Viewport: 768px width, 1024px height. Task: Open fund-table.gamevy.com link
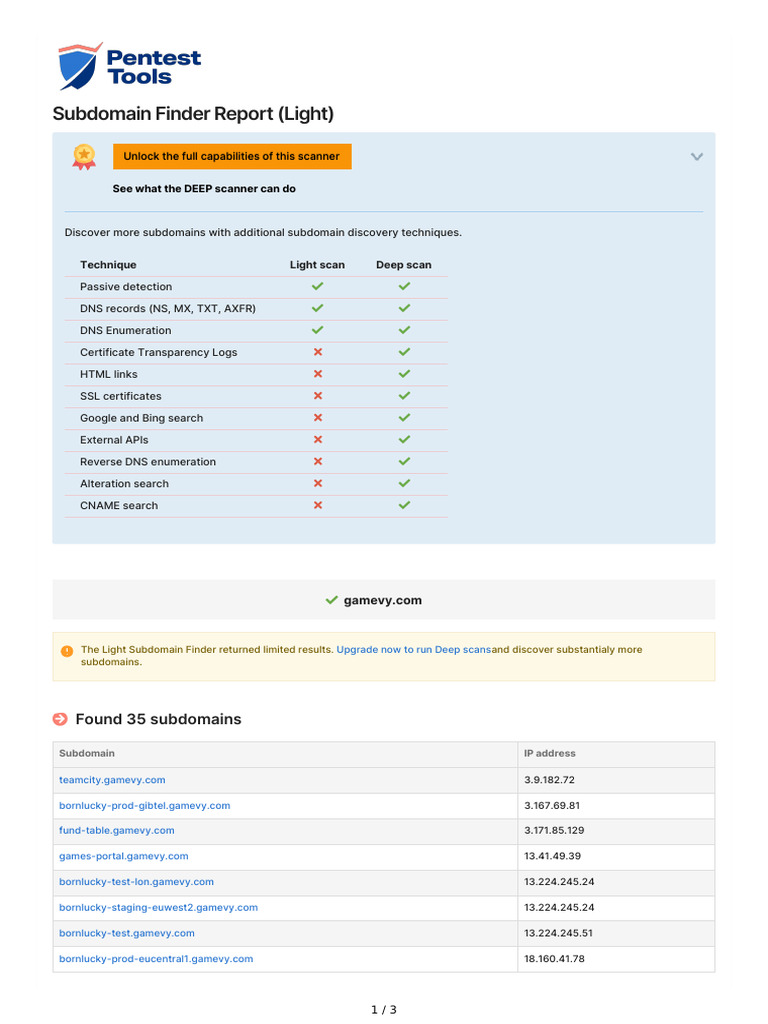click(x=116, y=831)
